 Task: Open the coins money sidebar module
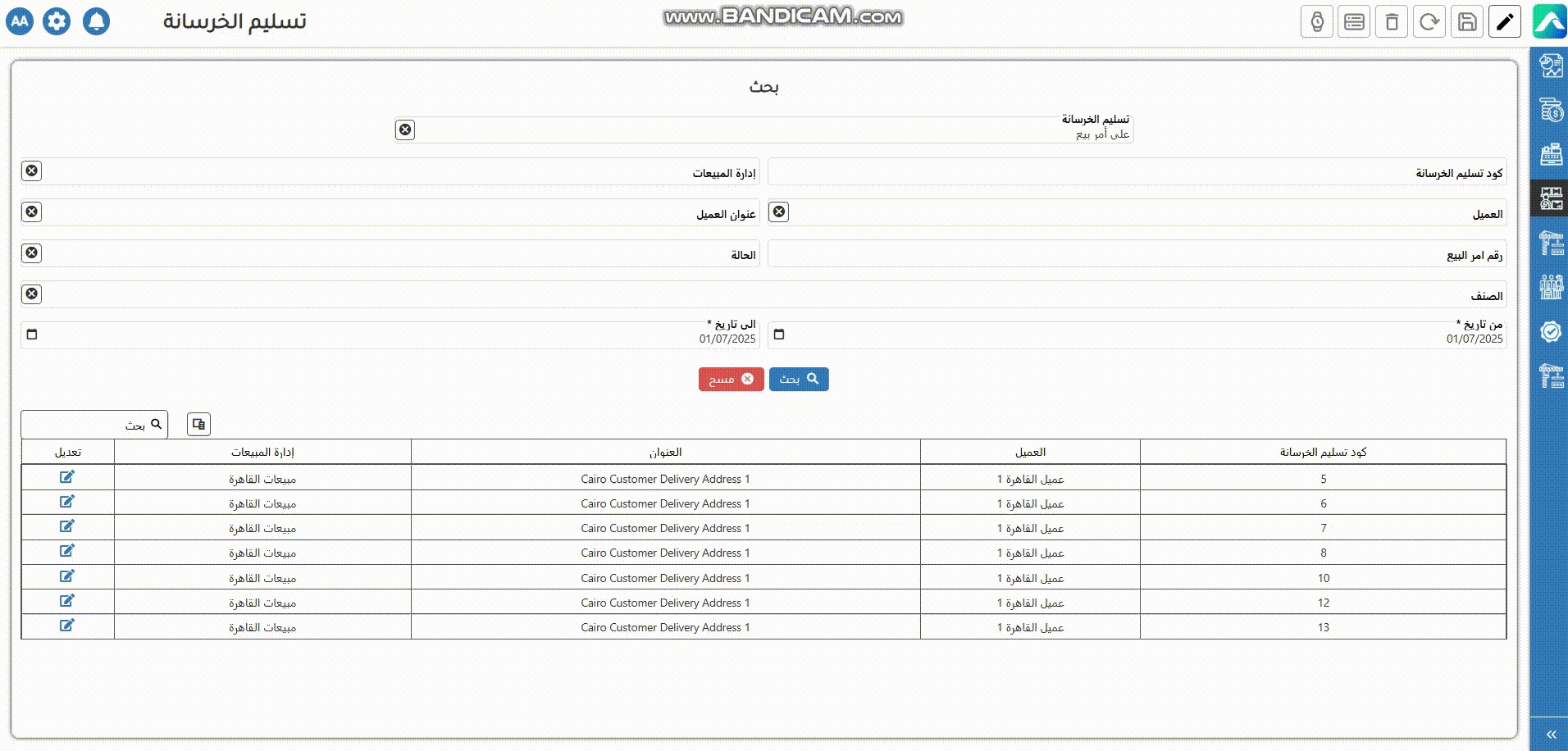point(1551,110)
